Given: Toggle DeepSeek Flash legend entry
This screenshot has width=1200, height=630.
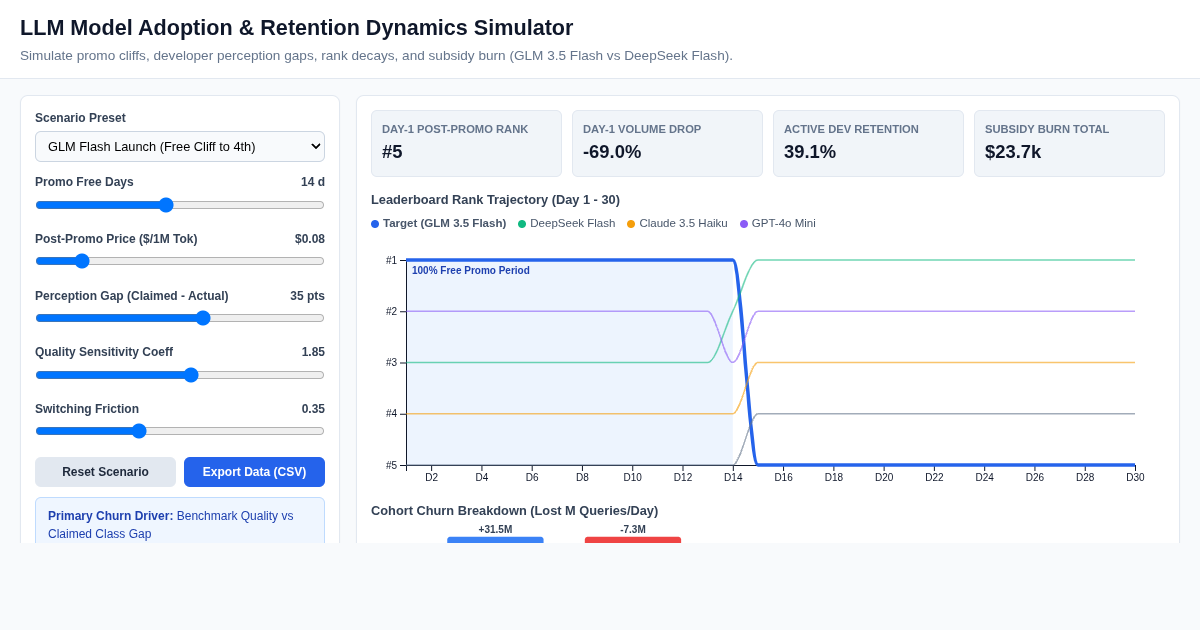Looking at the screenshot, I should (x=566, y=223).
